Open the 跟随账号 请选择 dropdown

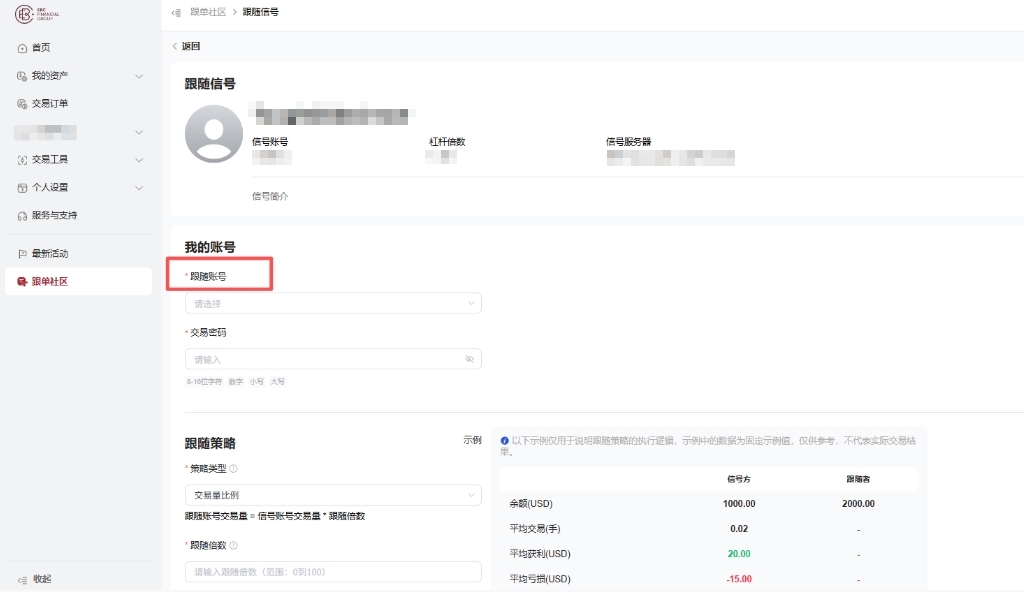pyautogui.click(x=333, y=303)
